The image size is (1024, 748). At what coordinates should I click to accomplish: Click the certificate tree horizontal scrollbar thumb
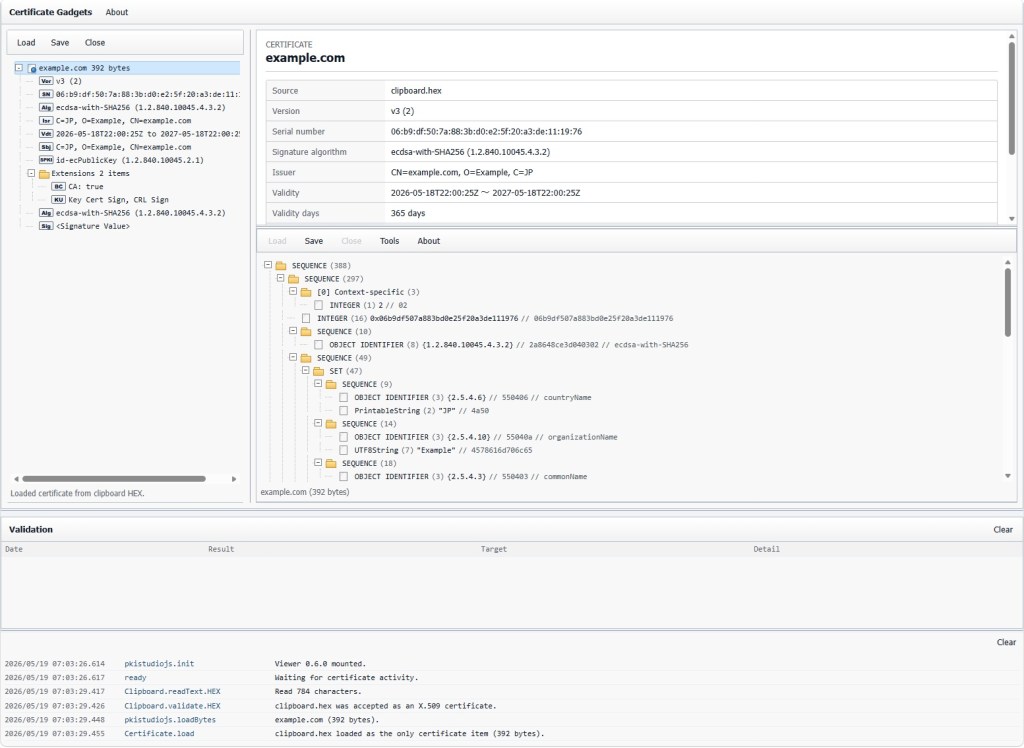(114, 479)
